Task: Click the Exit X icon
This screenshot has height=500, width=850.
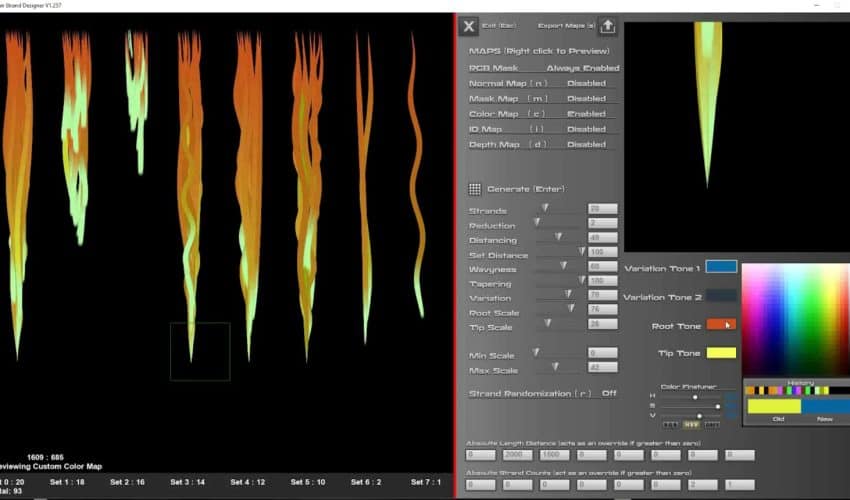Action: (x=468, y=27)
